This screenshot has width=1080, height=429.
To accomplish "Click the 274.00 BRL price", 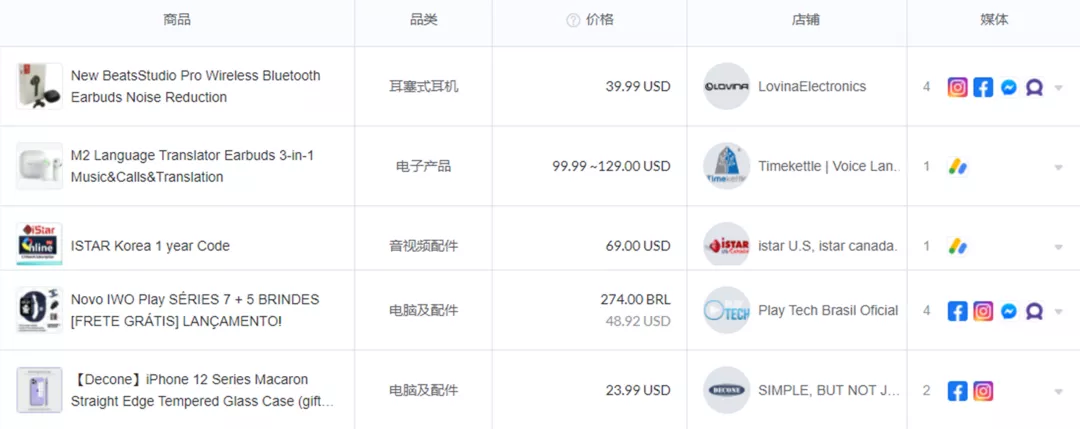I will coord(636,300).
